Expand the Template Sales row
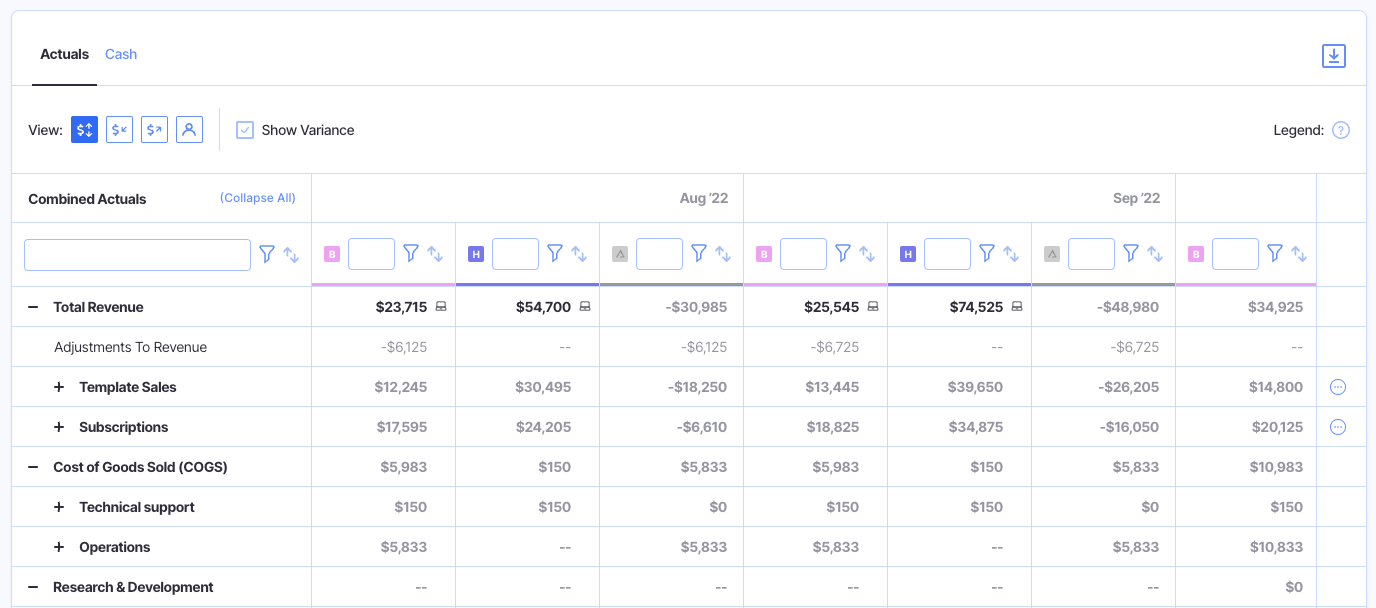The image size is (1376, 608). pyautogui.click(x=59, y=387)
